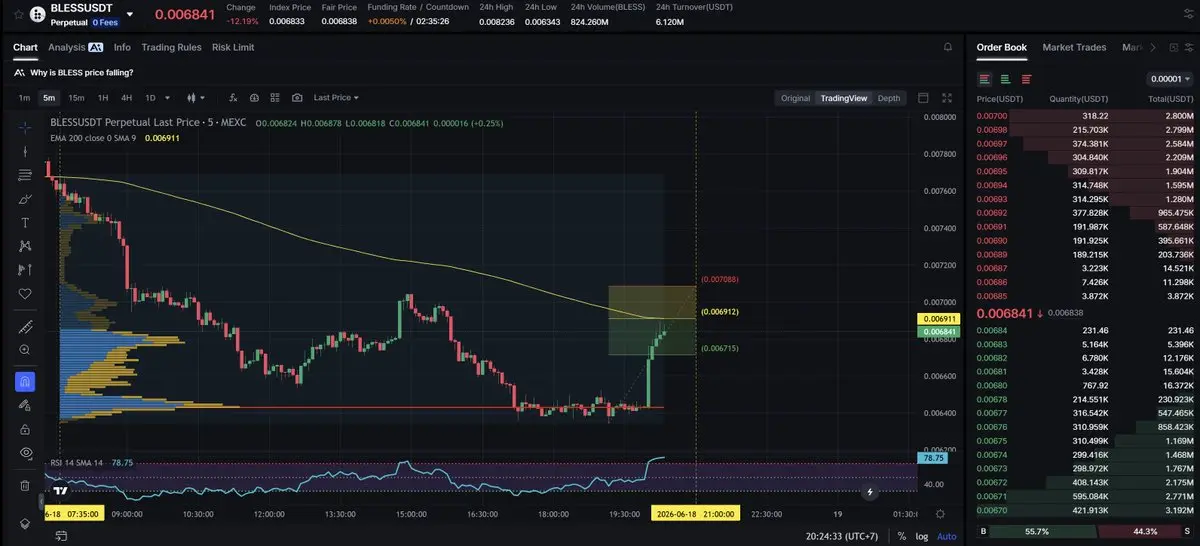Select the 1H timeframe
This screenshot has height=546, width=1200.
pyautogui.click(x=103, y=98)
